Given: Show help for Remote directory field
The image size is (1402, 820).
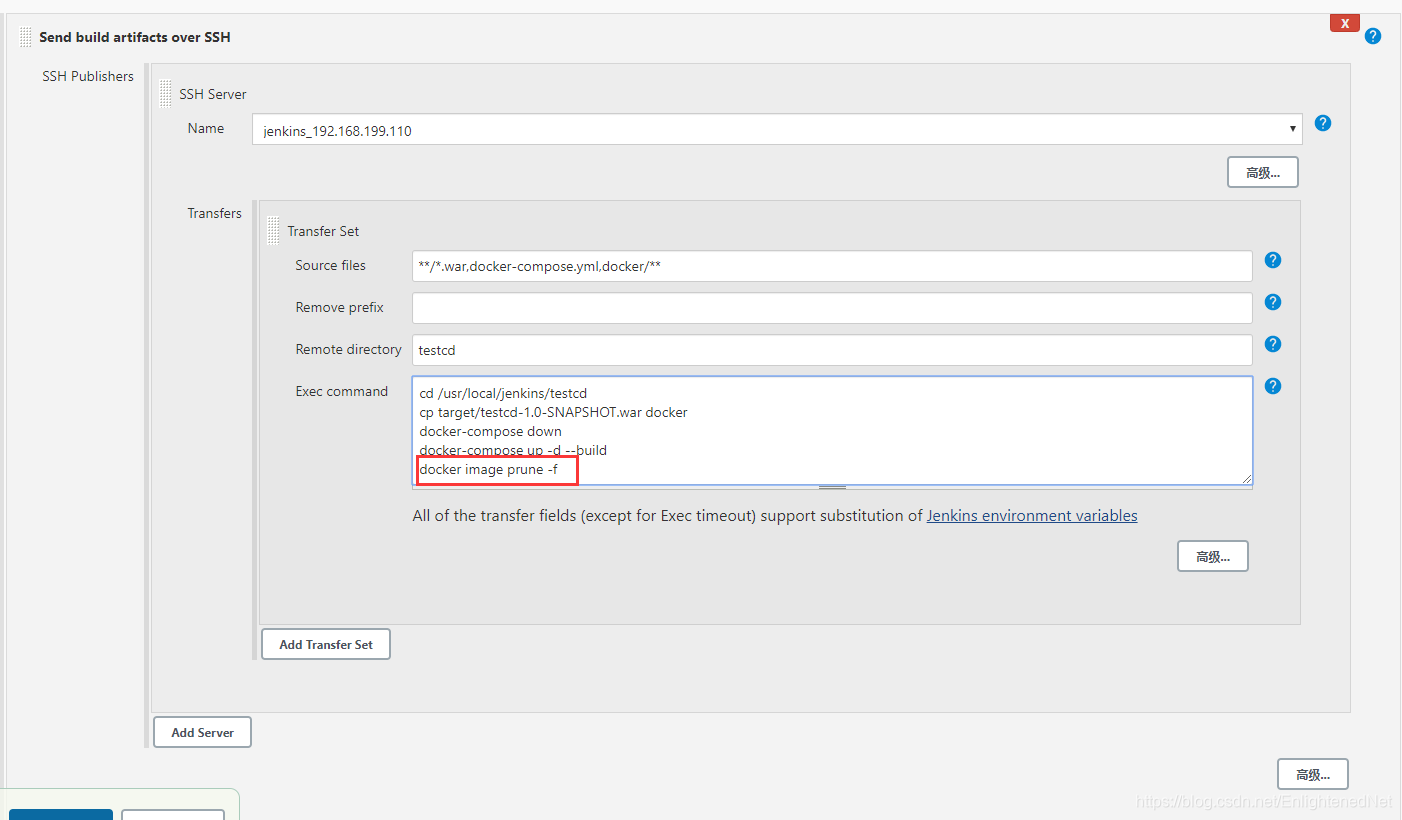Looking at the screenshot, I should 1273,344.
